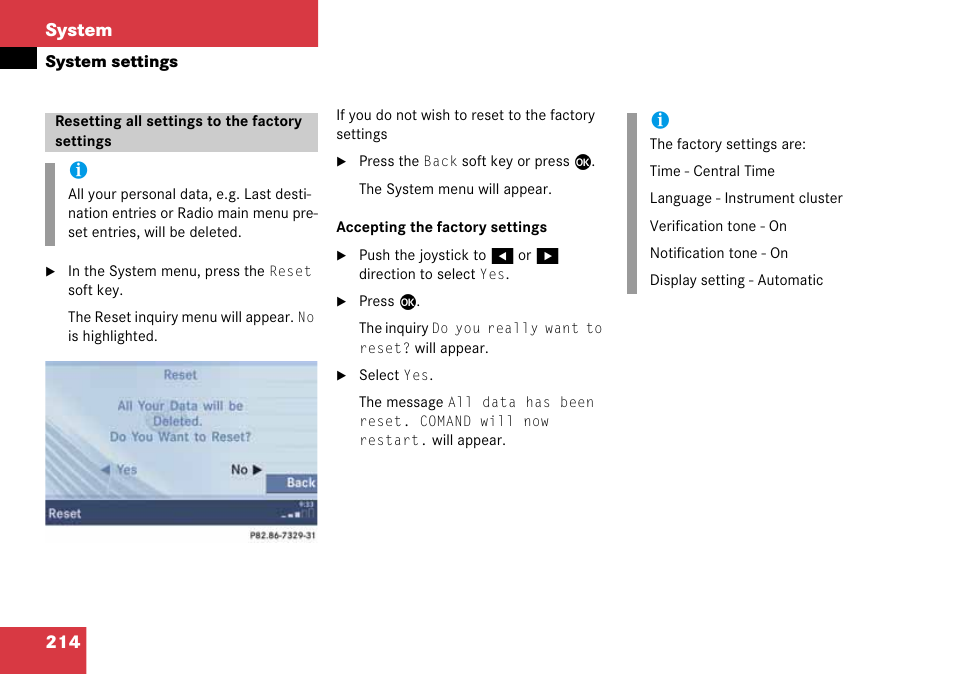This screenshot has height=674, width=954.
Task: Click 'Do You Want to Reset?' in the screen image
Action: click(x=180, y=437)
